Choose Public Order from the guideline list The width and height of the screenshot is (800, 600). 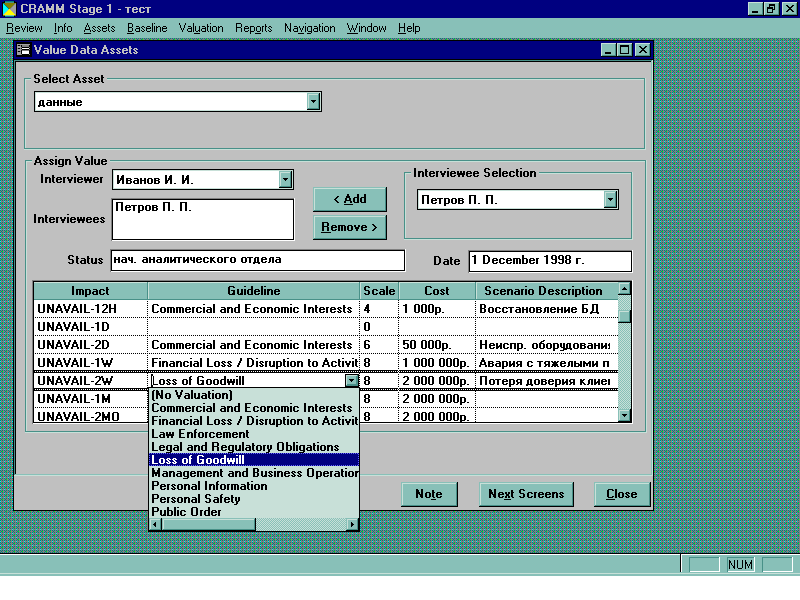pyautogui.click(x=254, y=512)
